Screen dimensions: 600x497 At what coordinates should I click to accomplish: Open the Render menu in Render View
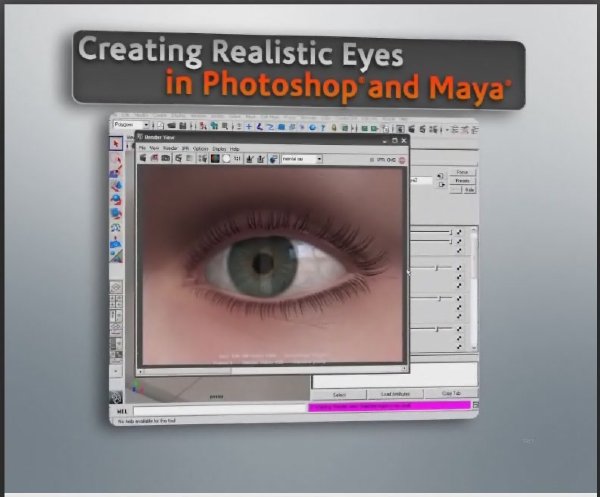tap(170, 148)
